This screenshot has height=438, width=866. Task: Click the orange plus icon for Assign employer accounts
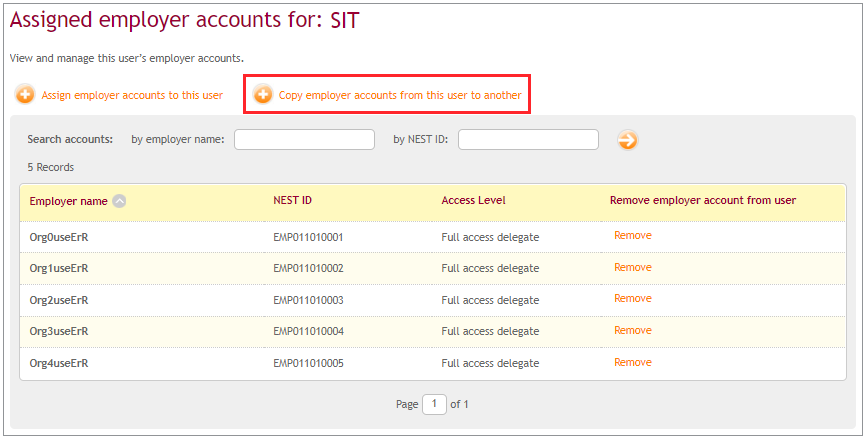point(25,95)
